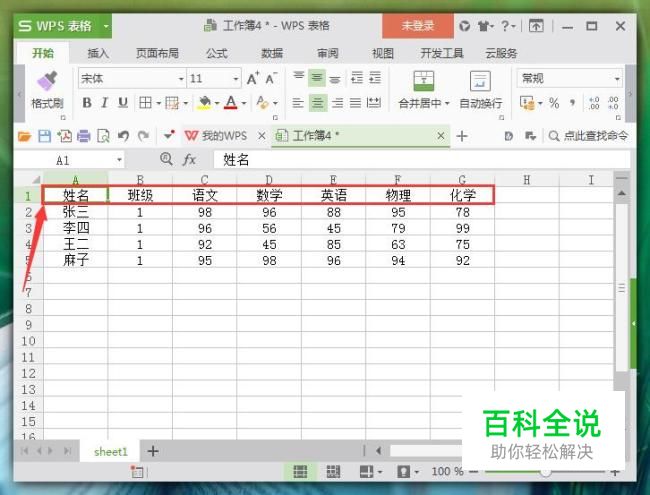Click the 未登录 login button

(417, 26)
